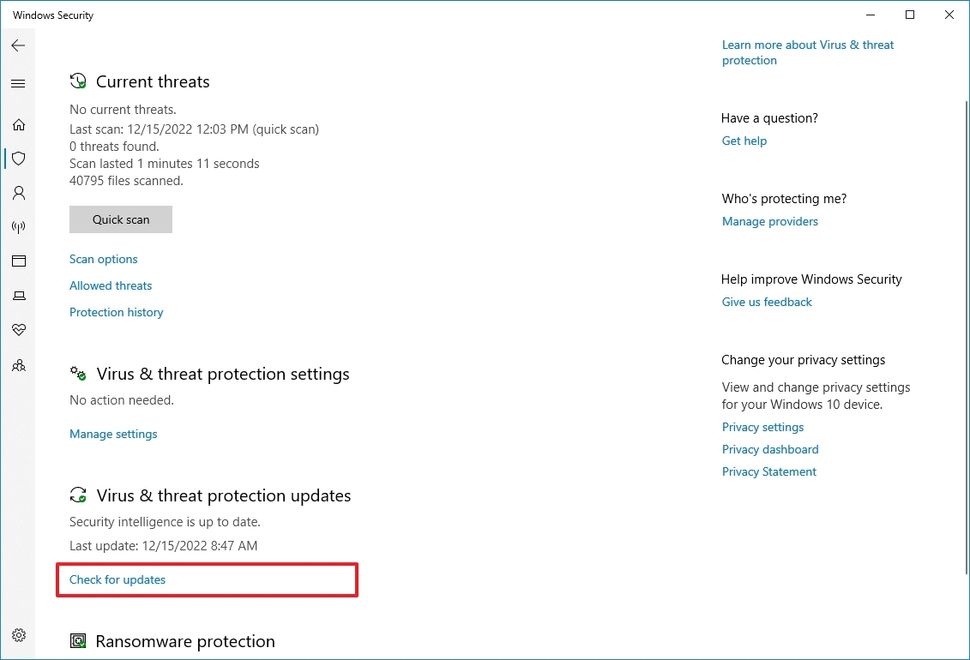Image resolution: width=970 pixels, height=660 pixels.
Task: Open Account protection with the person icon
Action: point(18,192)
